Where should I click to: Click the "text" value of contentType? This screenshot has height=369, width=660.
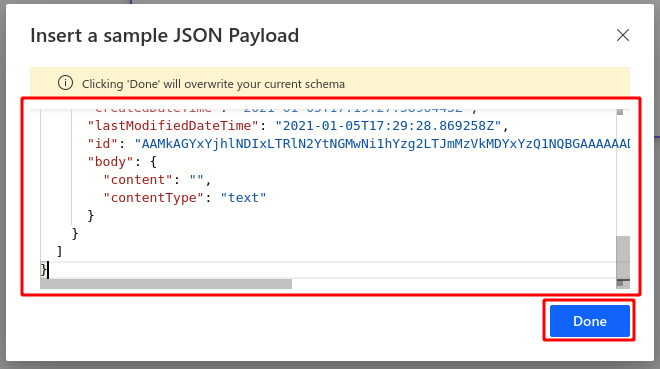[x=243, y=198]
